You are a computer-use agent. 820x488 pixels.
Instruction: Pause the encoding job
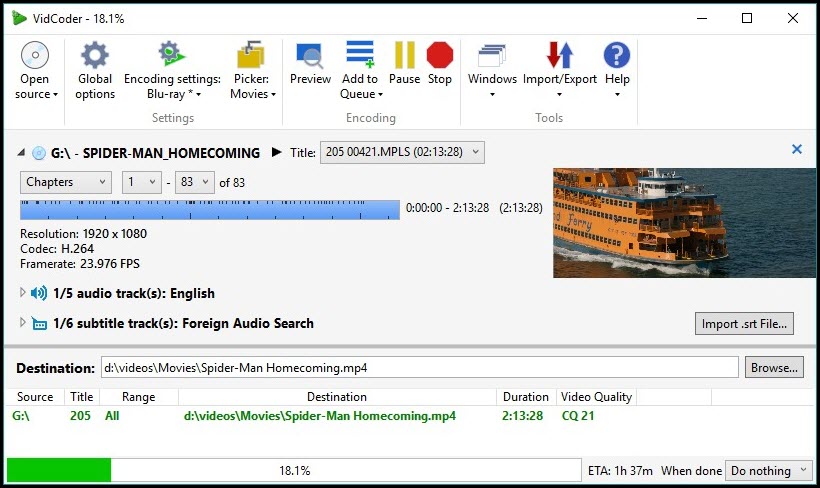(x=404, y=64)
